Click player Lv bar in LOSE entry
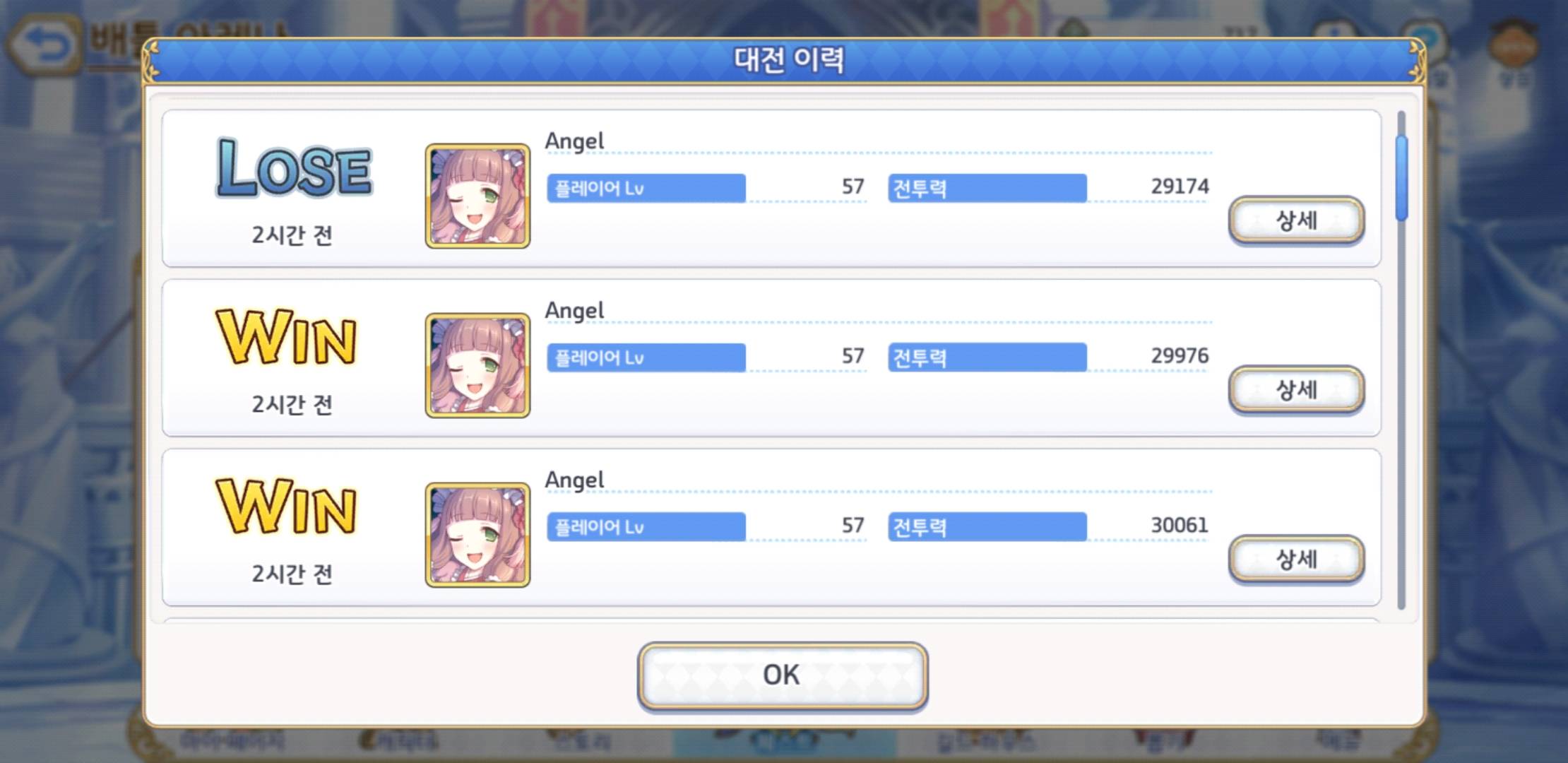The image size is (1568, 763). 646,189
